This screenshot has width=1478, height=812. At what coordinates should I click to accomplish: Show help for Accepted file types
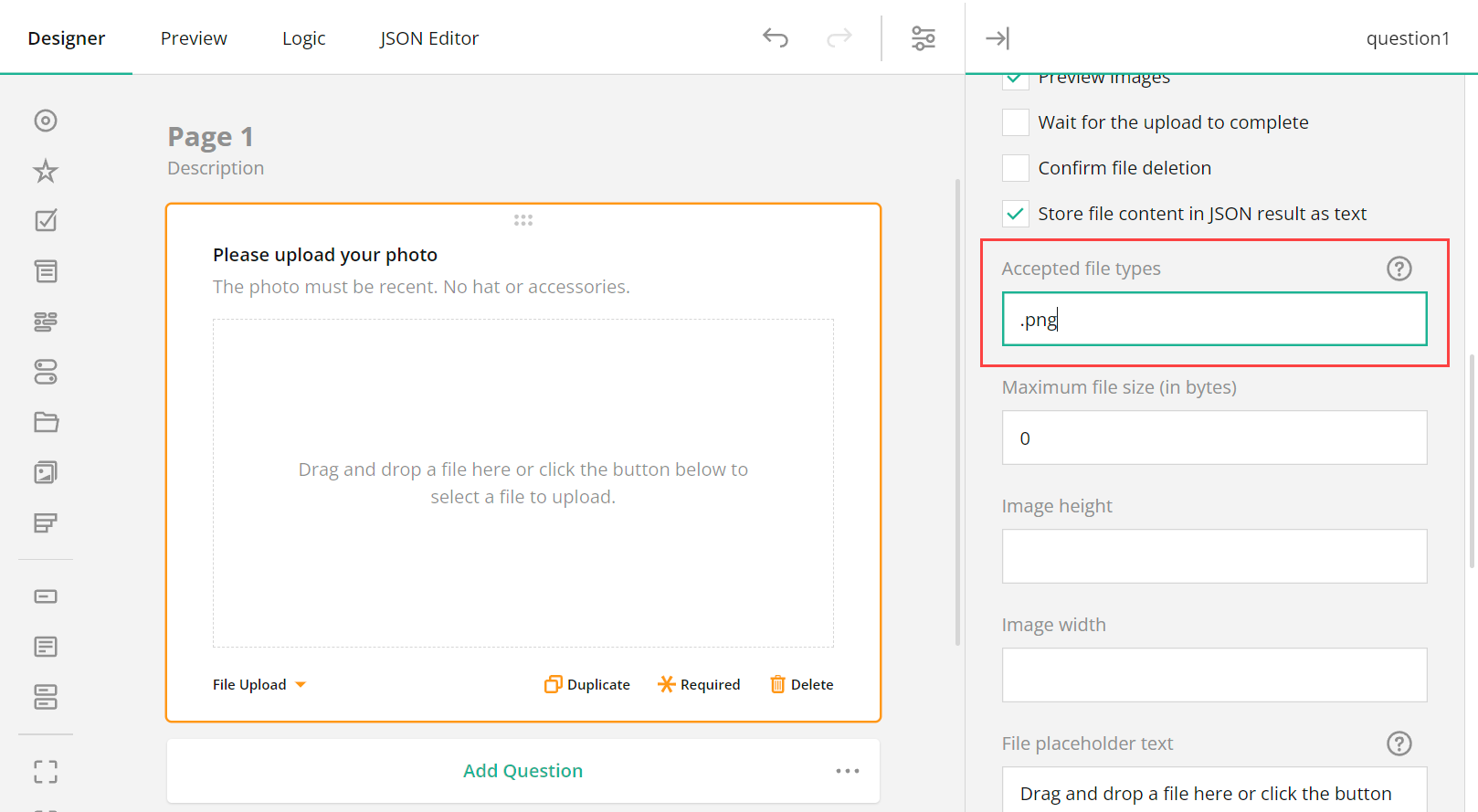click(x=1399, y=269)
